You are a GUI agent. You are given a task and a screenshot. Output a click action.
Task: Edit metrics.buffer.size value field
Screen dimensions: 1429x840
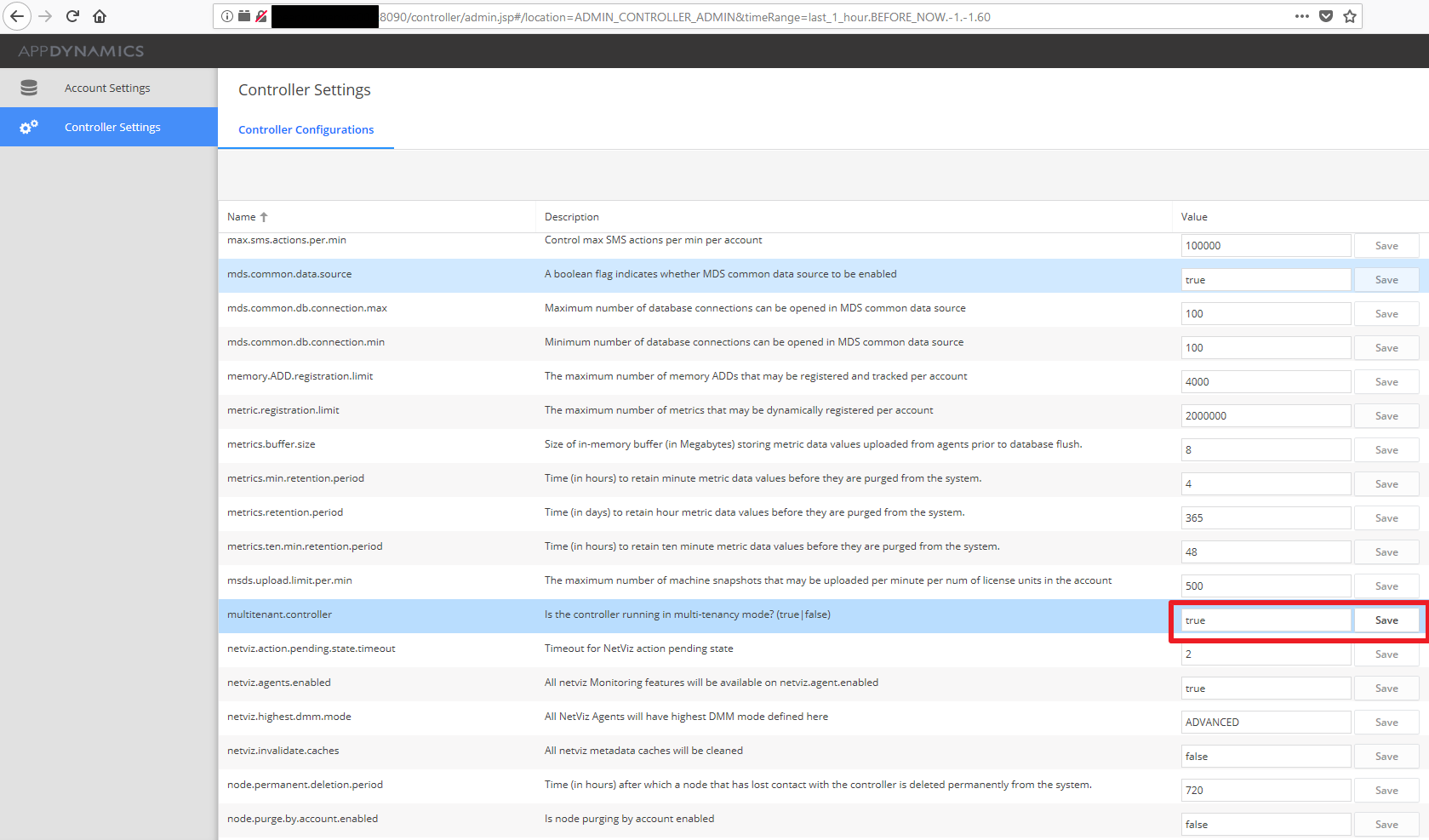click(x=1266, y=450)
